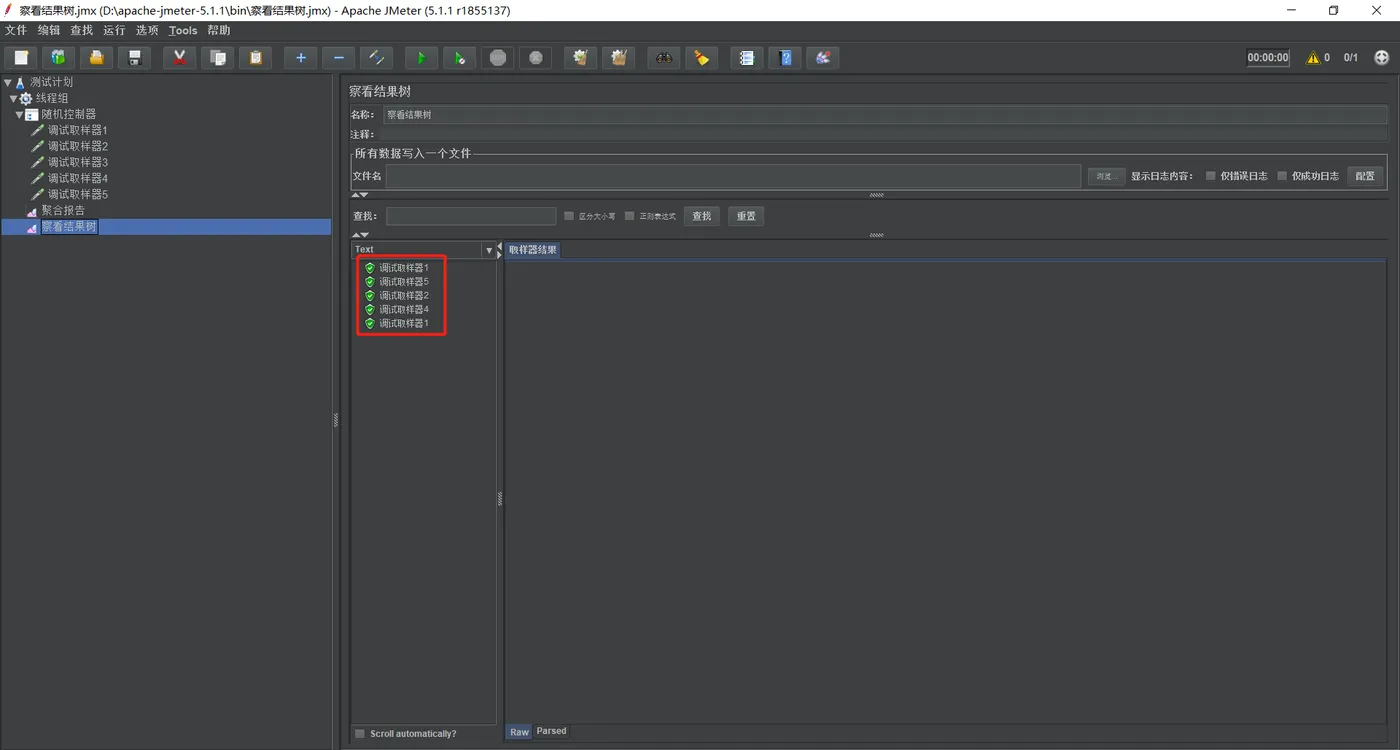Select 调试取样器5 in test plan tree
The image size is (1400, 750).
click(x=78, y=194)
